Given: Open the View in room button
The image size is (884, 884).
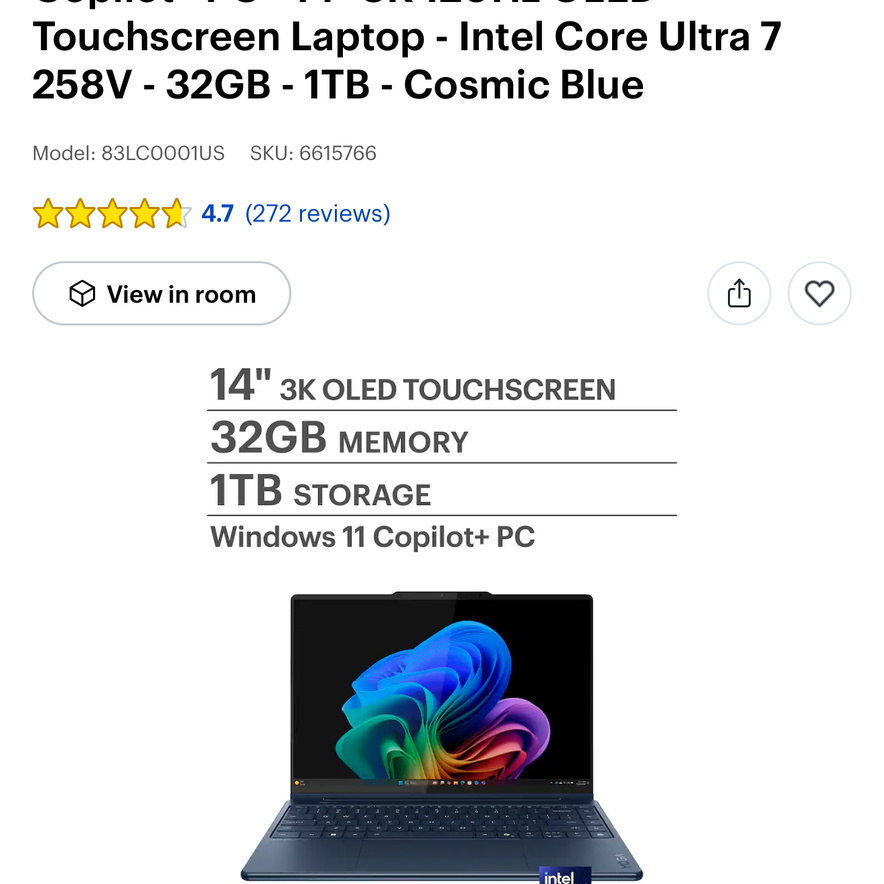Looking at the screenshot, I should 161,293.
